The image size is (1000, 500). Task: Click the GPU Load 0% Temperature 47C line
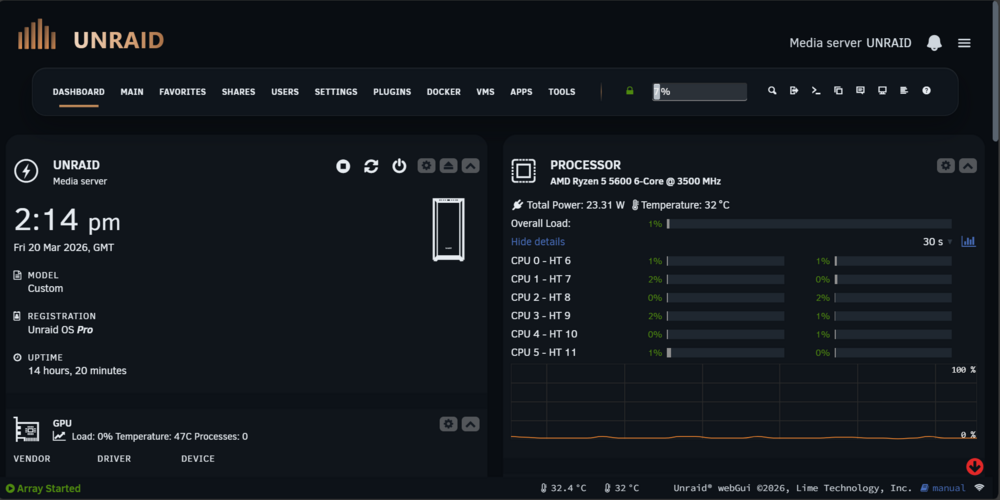point(151,437)
